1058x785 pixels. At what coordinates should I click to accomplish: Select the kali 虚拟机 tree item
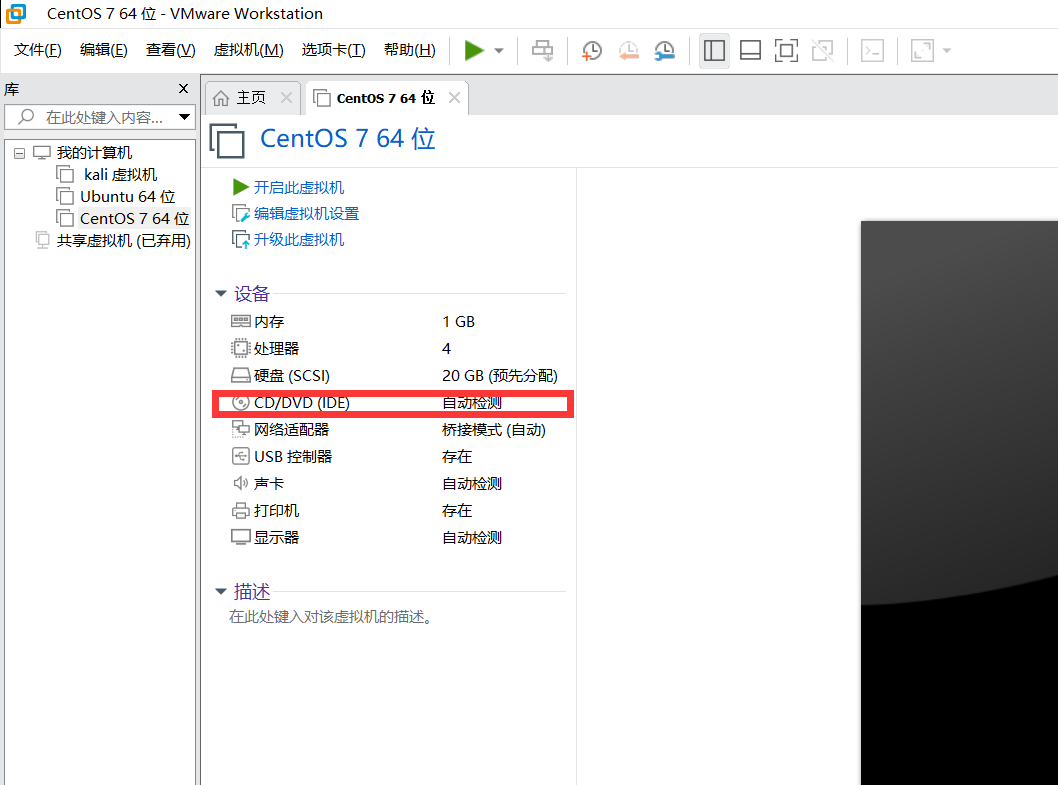120,175
